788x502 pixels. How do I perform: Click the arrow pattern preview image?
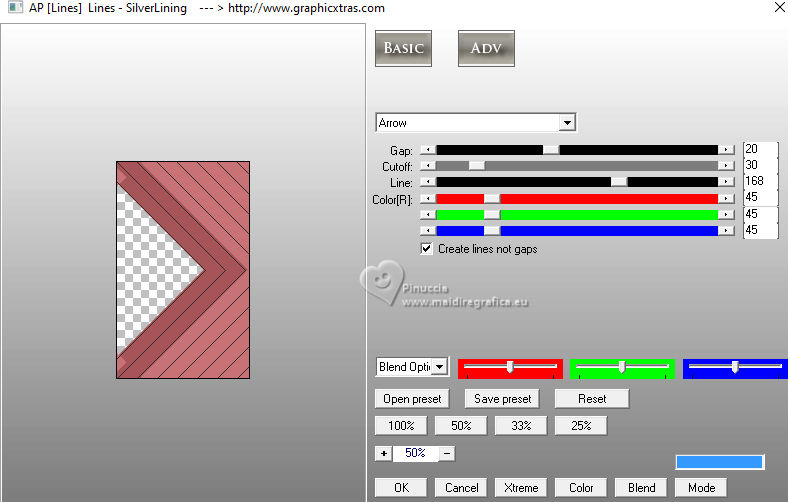pyautogui.click(x=183, y=270)
